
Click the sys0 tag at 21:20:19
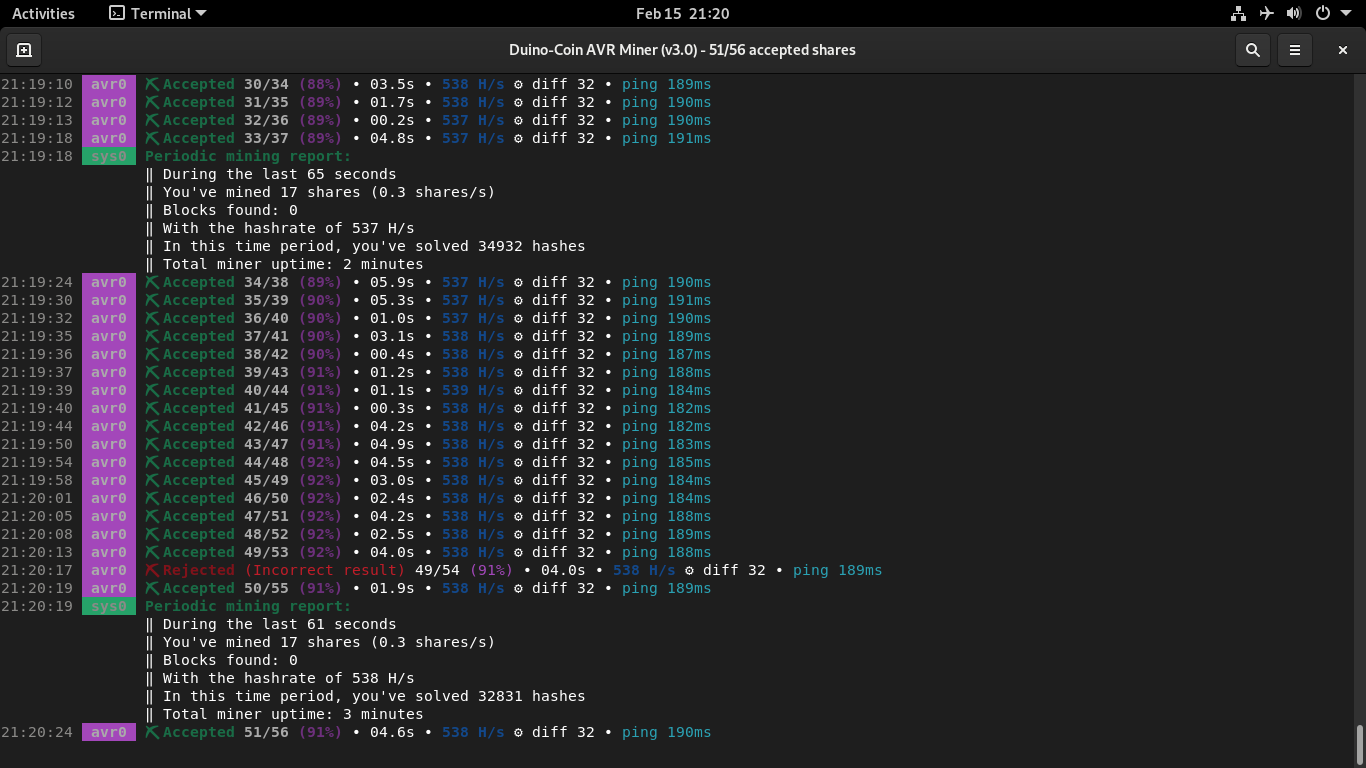(x=109, y=606)
